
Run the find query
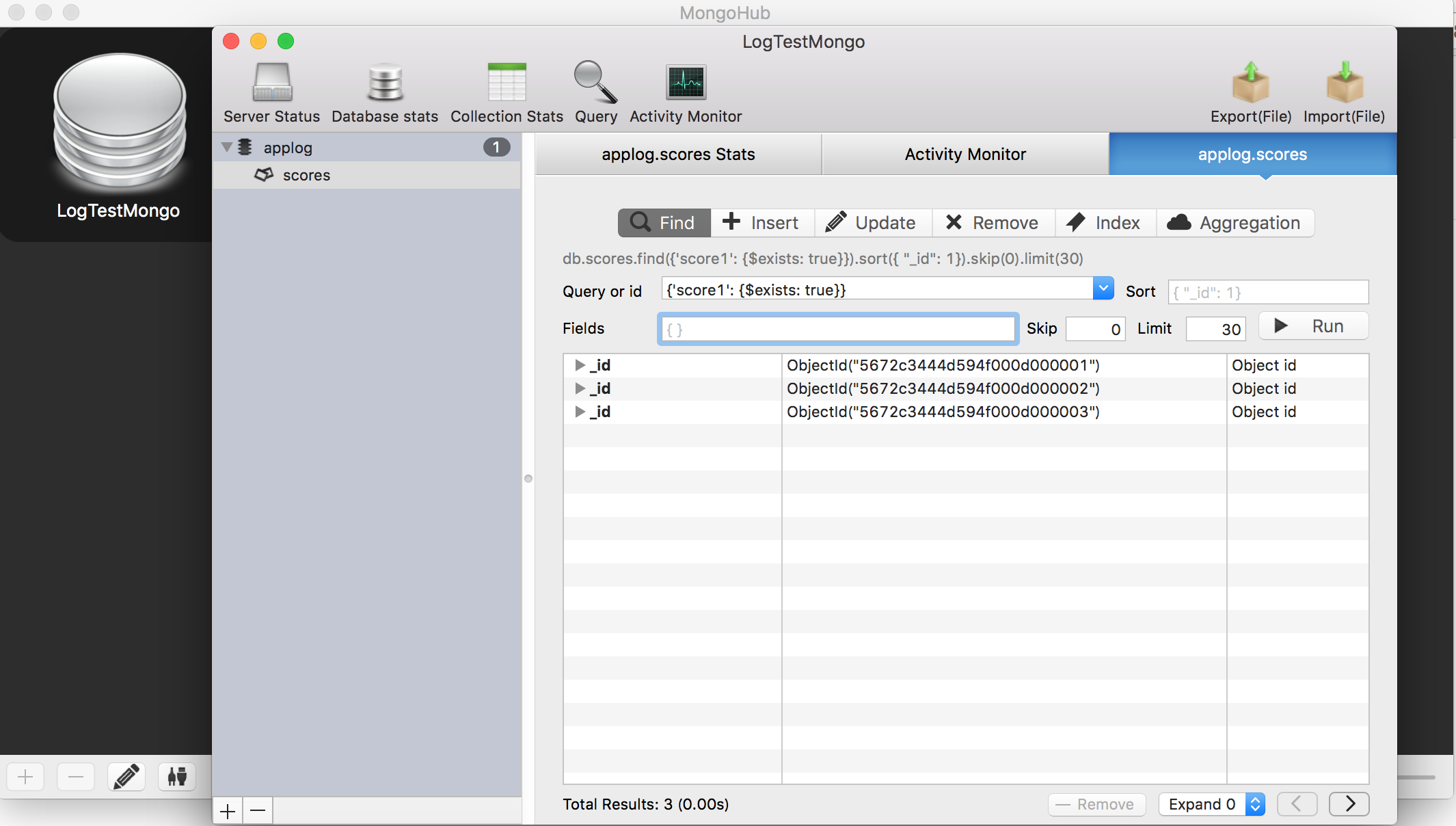1313,326
